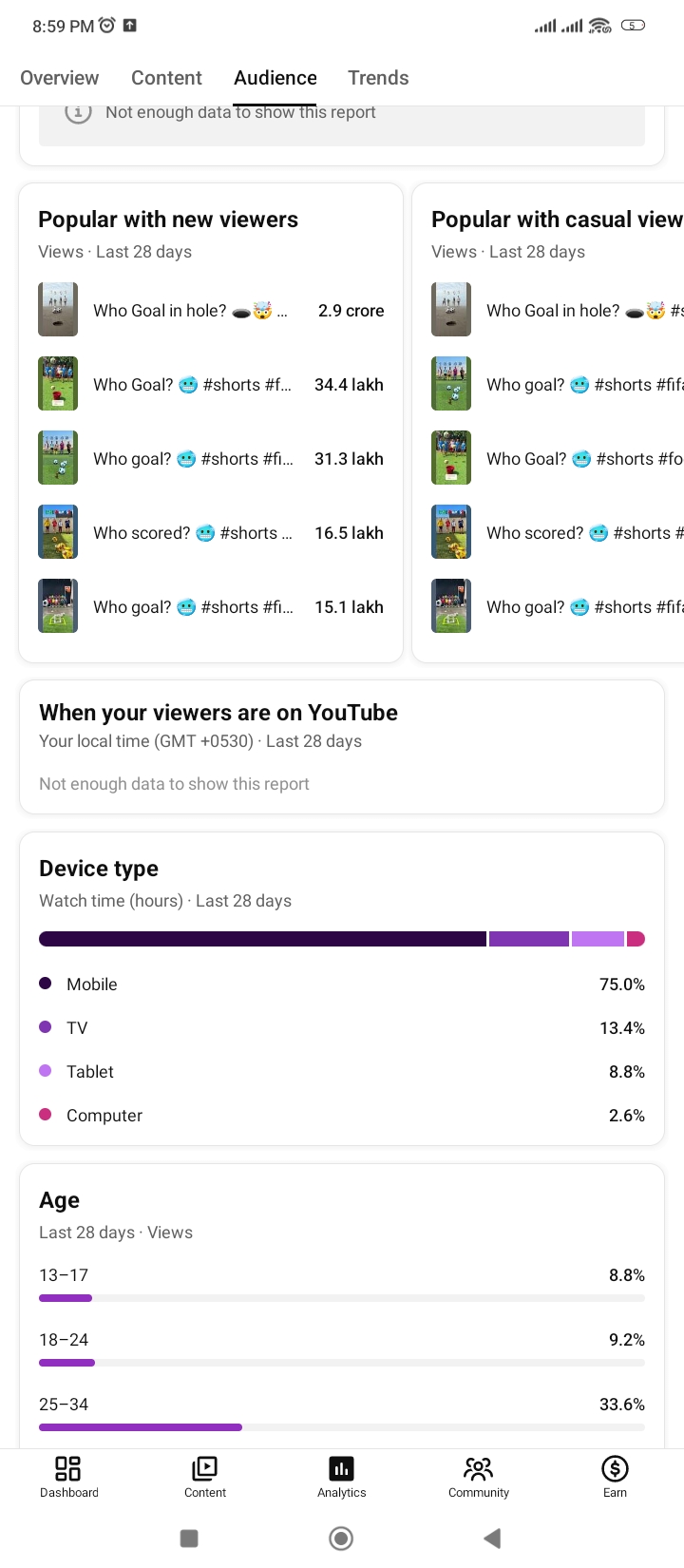Tap thumbnail of video with 16.5 lakh views
This screenshot has width=684, height=1568.
(x=58, y=532)
